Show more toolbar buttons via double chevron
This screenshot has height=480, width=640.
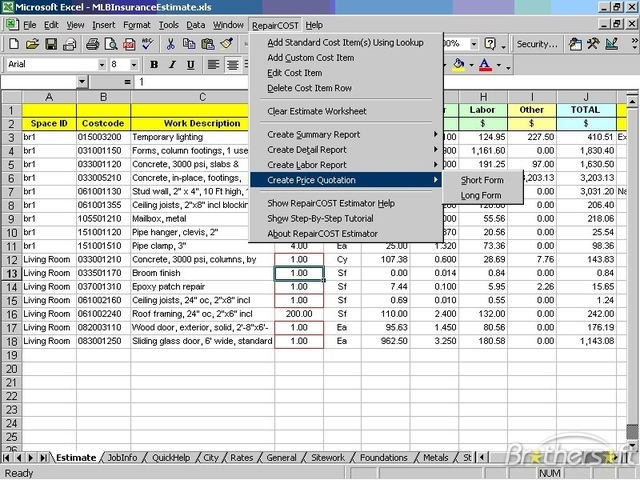(x=634, y=41)
